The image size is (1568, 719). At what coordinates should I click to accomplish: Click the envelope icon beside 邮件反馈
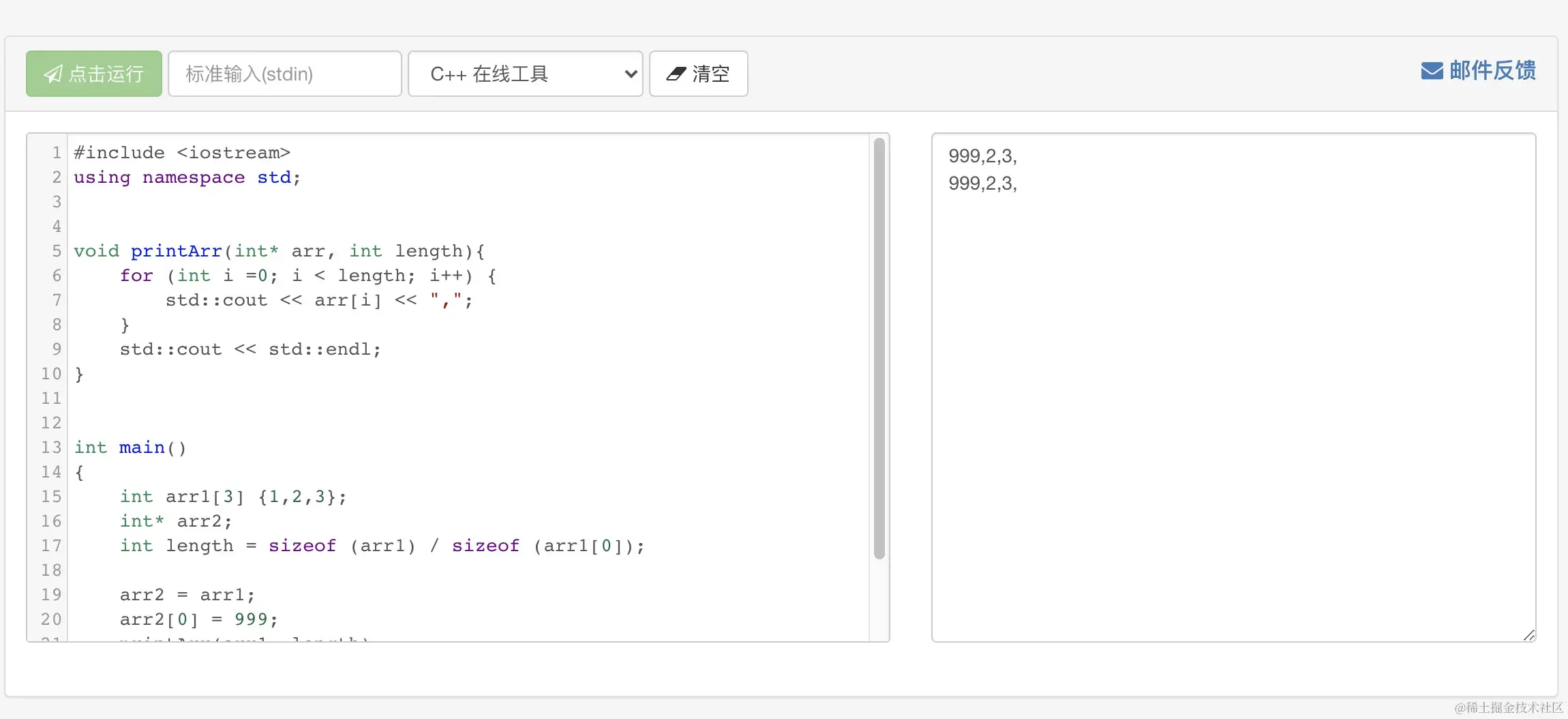(x=1432, y=71)
